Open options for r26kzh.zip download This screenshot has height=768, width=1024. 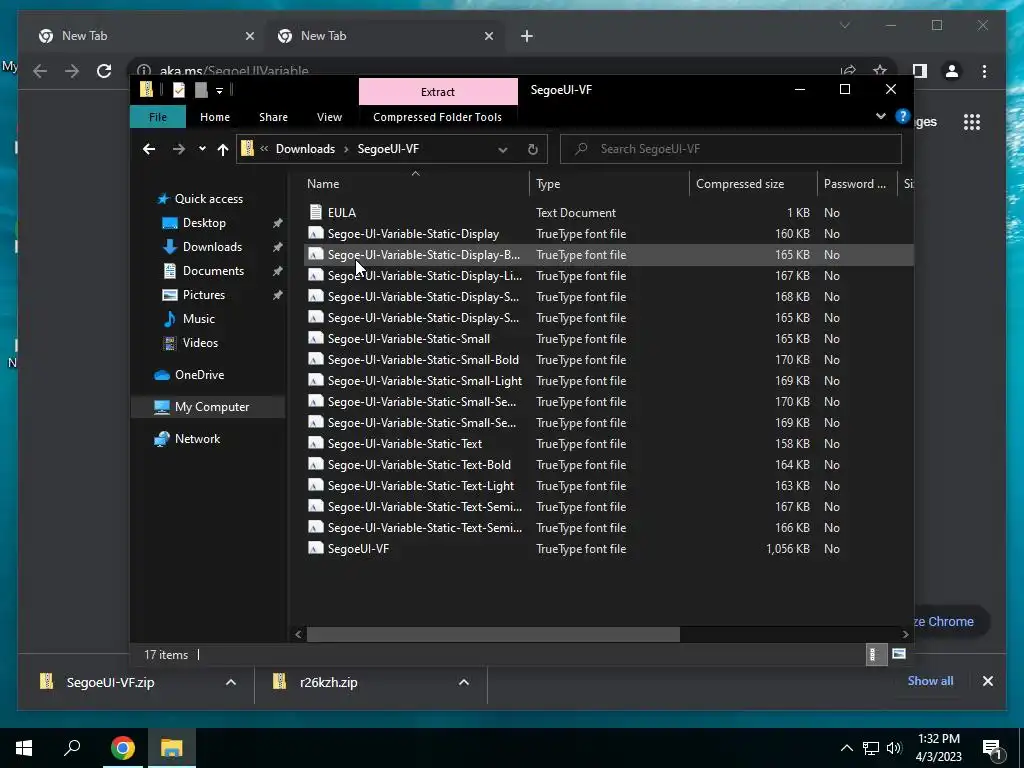click(x=464, y=682)
